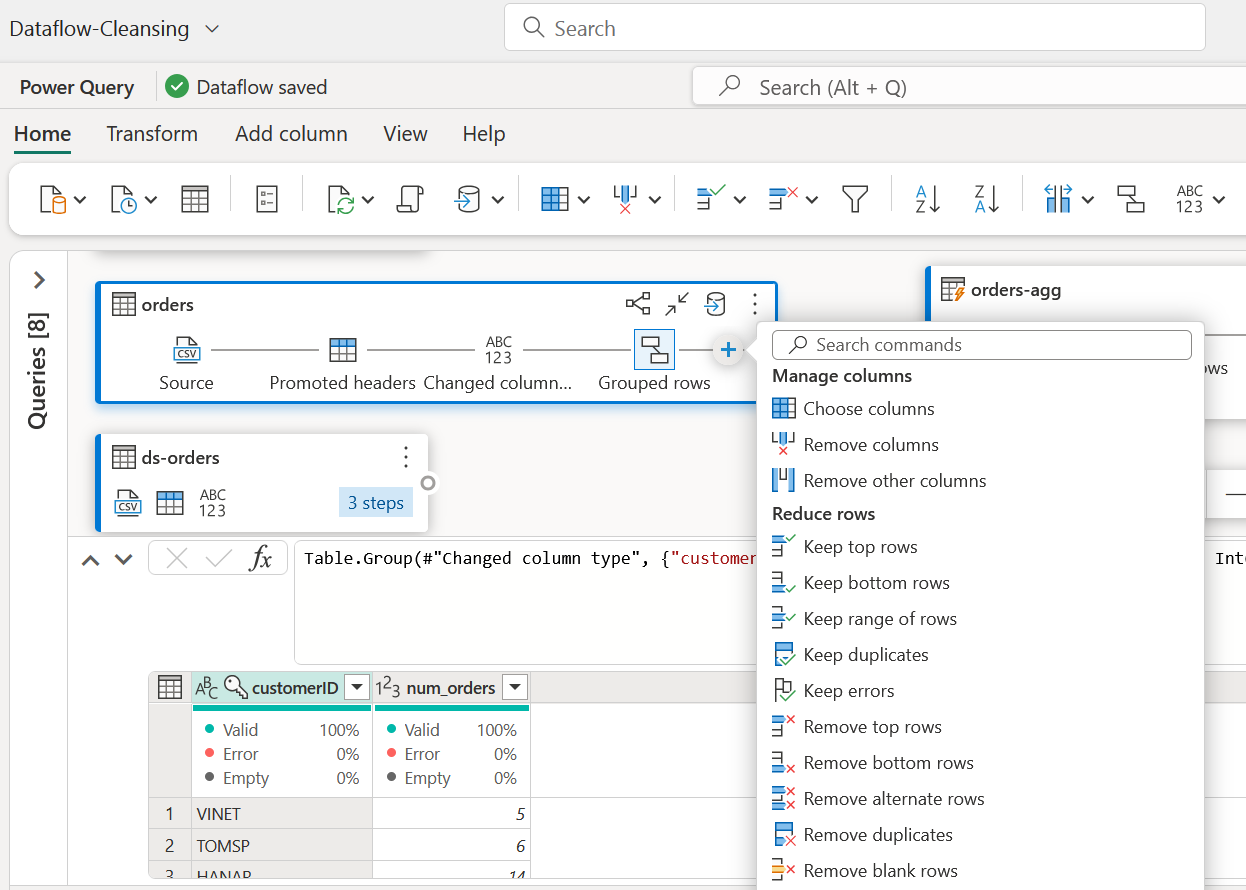Go to the previous step with the up chevron
Viewport: 1246px width, 890px height.
(x=91, y=560)
